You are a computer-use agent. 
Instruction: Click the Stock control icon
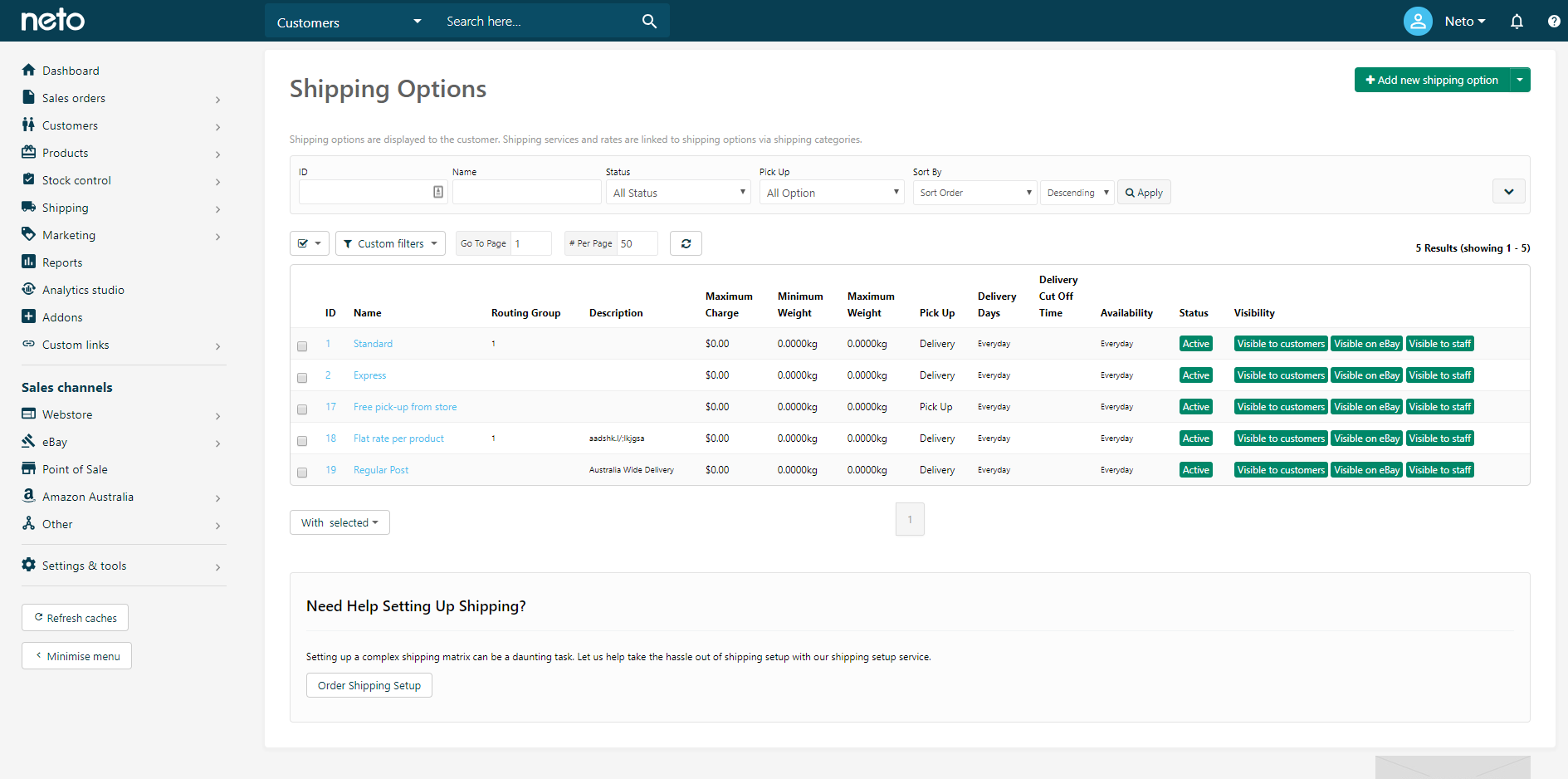tap(29, 179)
